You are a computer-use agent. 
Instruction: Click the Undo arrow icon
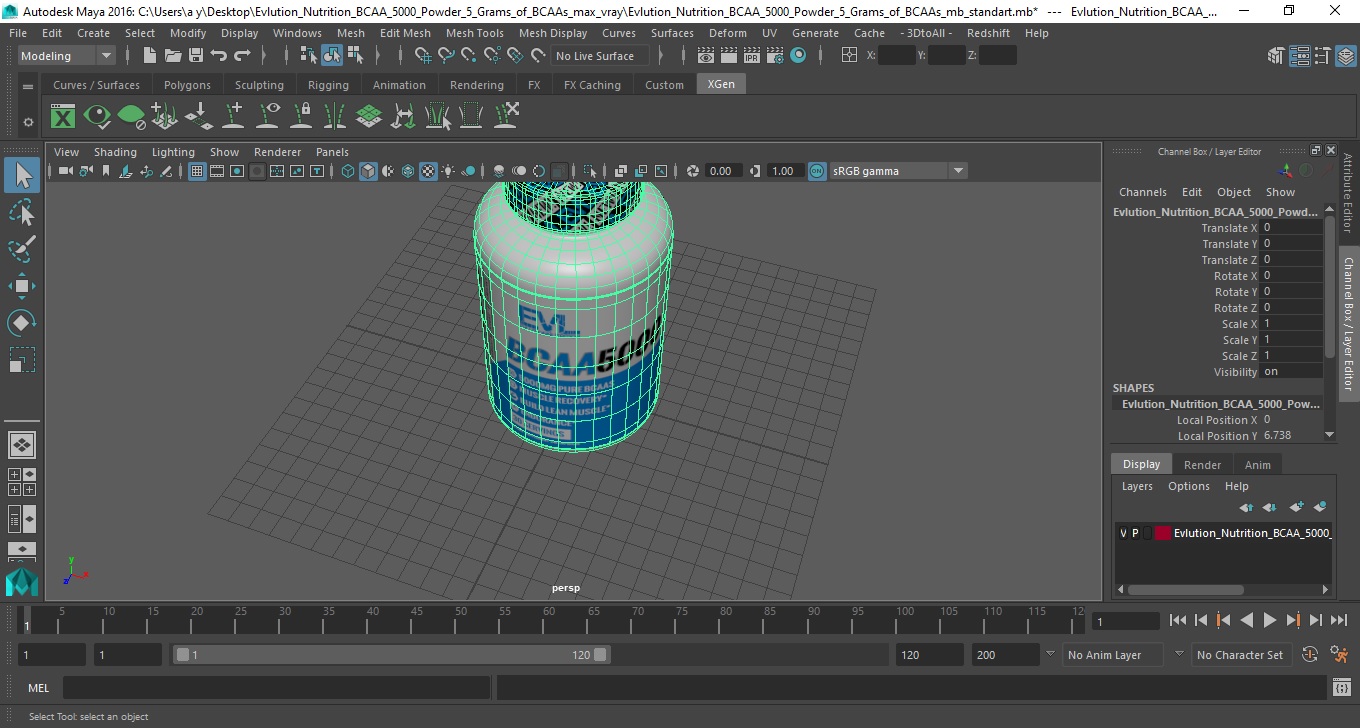pyautogui.click(x=219, y=56)
